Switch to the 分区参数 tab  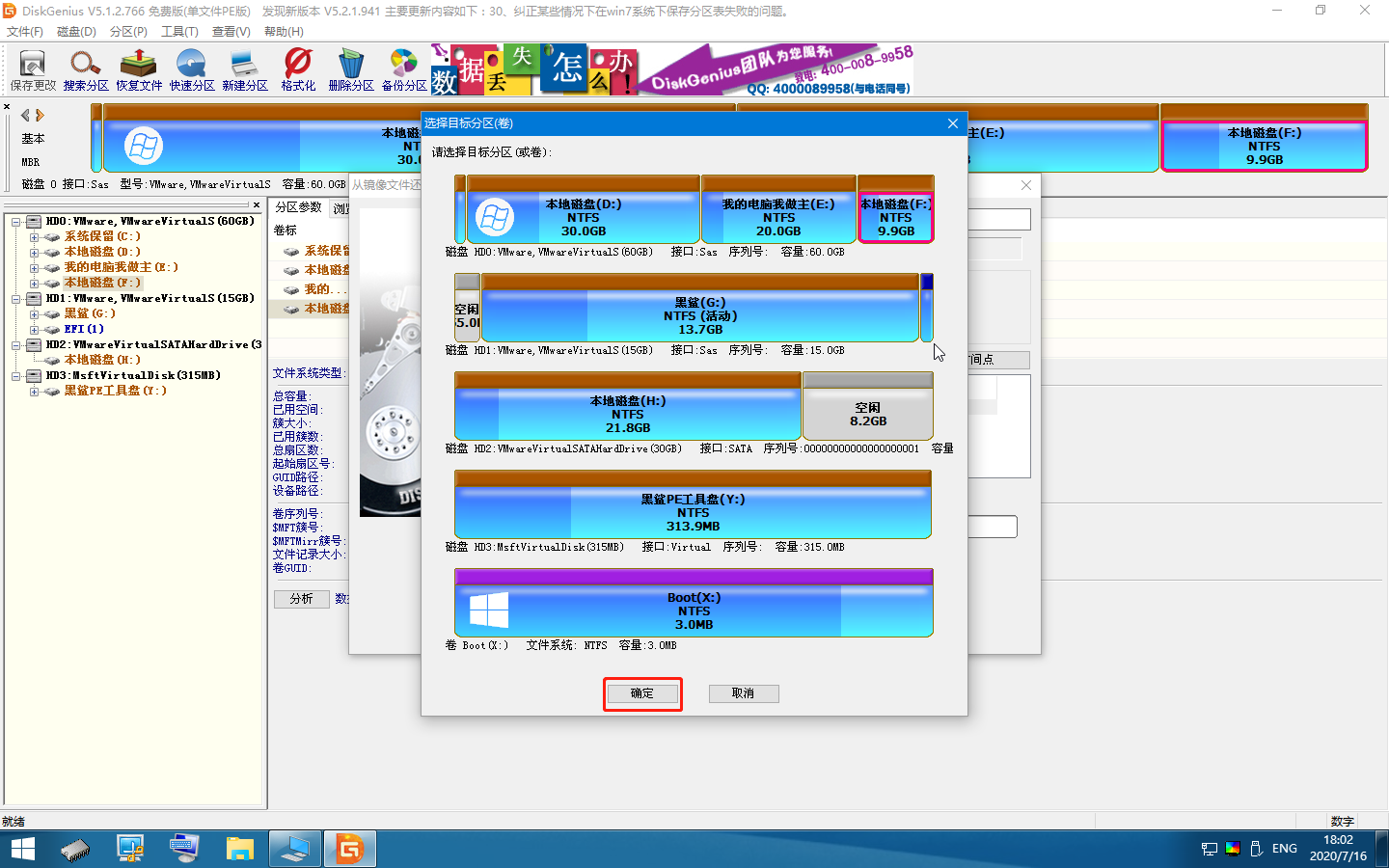tap(298, 207)
